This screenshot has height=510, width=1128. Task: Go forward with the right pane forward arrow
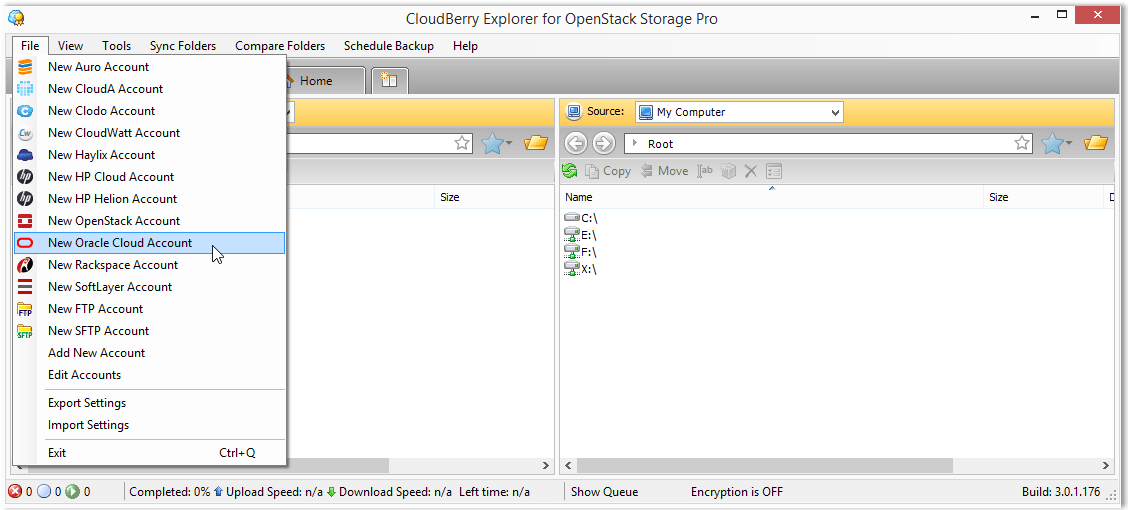coord(603,144)
